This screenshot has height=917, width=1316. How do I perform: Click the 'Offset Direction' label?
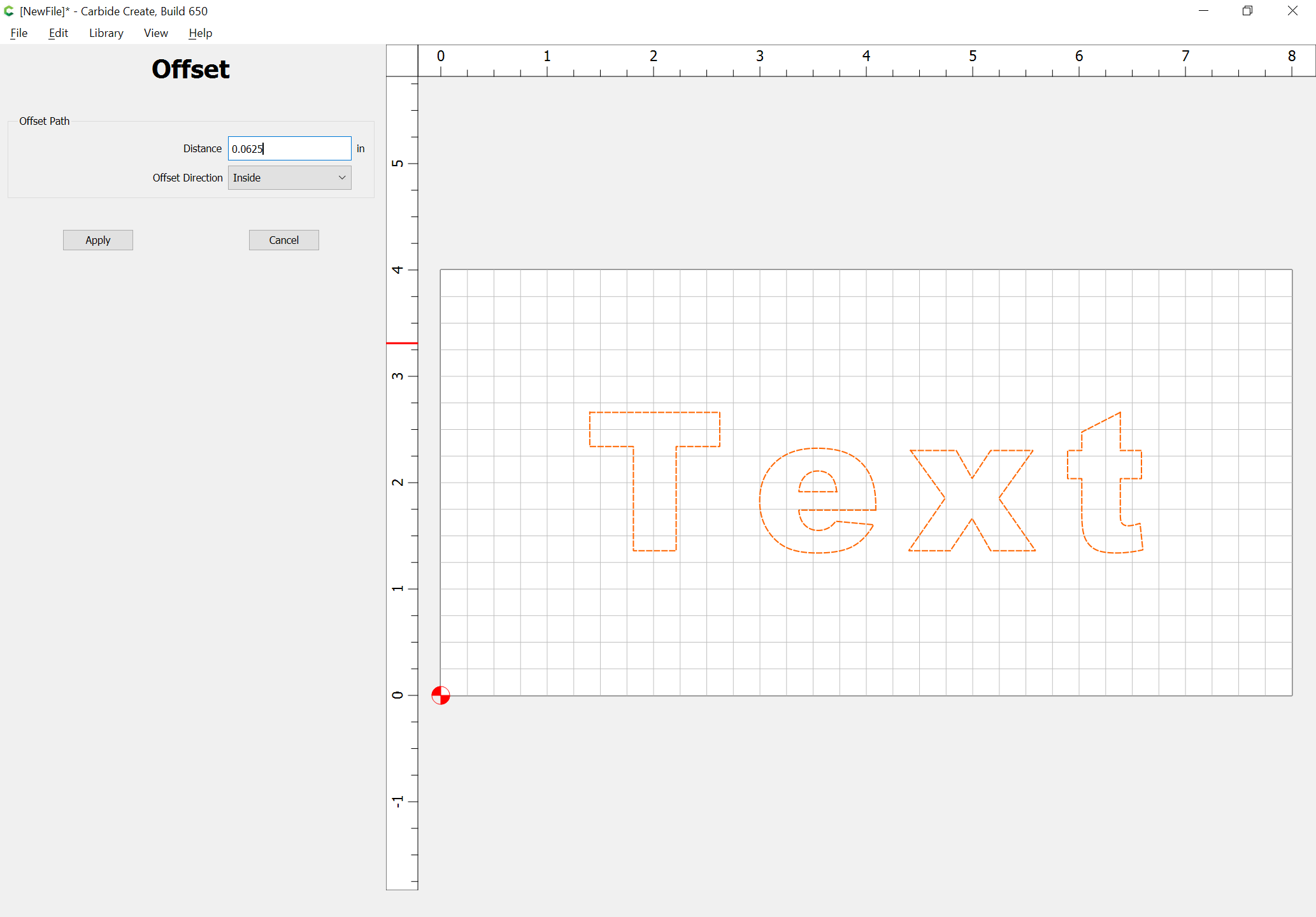[x=187, y=178]
